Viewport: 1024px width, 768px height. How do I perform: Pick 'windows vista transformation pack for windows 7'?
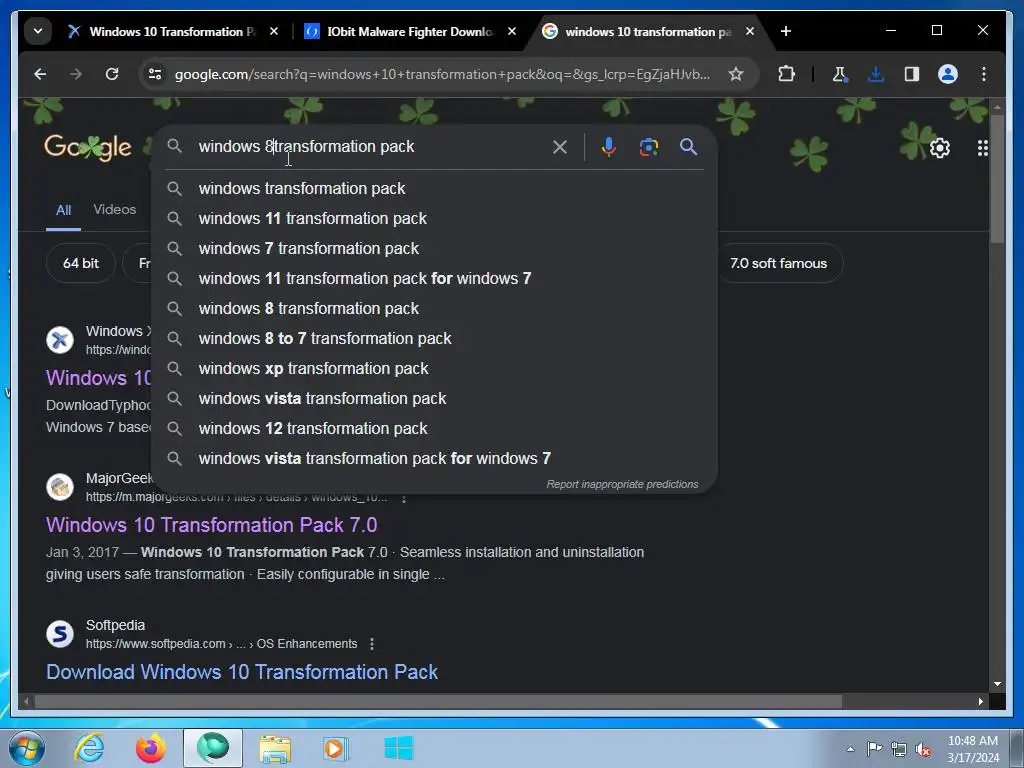[x=435, y=459]
